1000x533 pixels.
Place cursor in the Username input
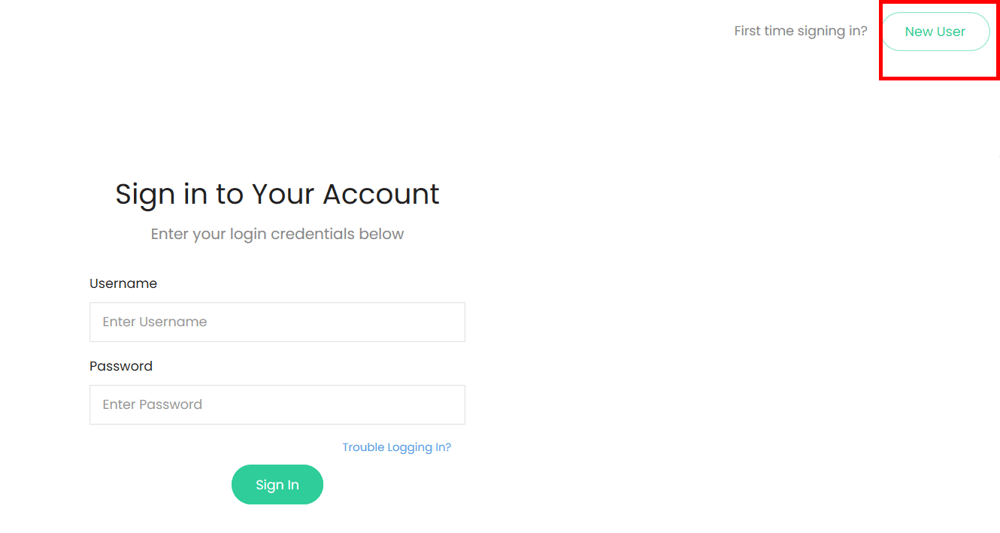pyautogui.click(x=277, y=322)
